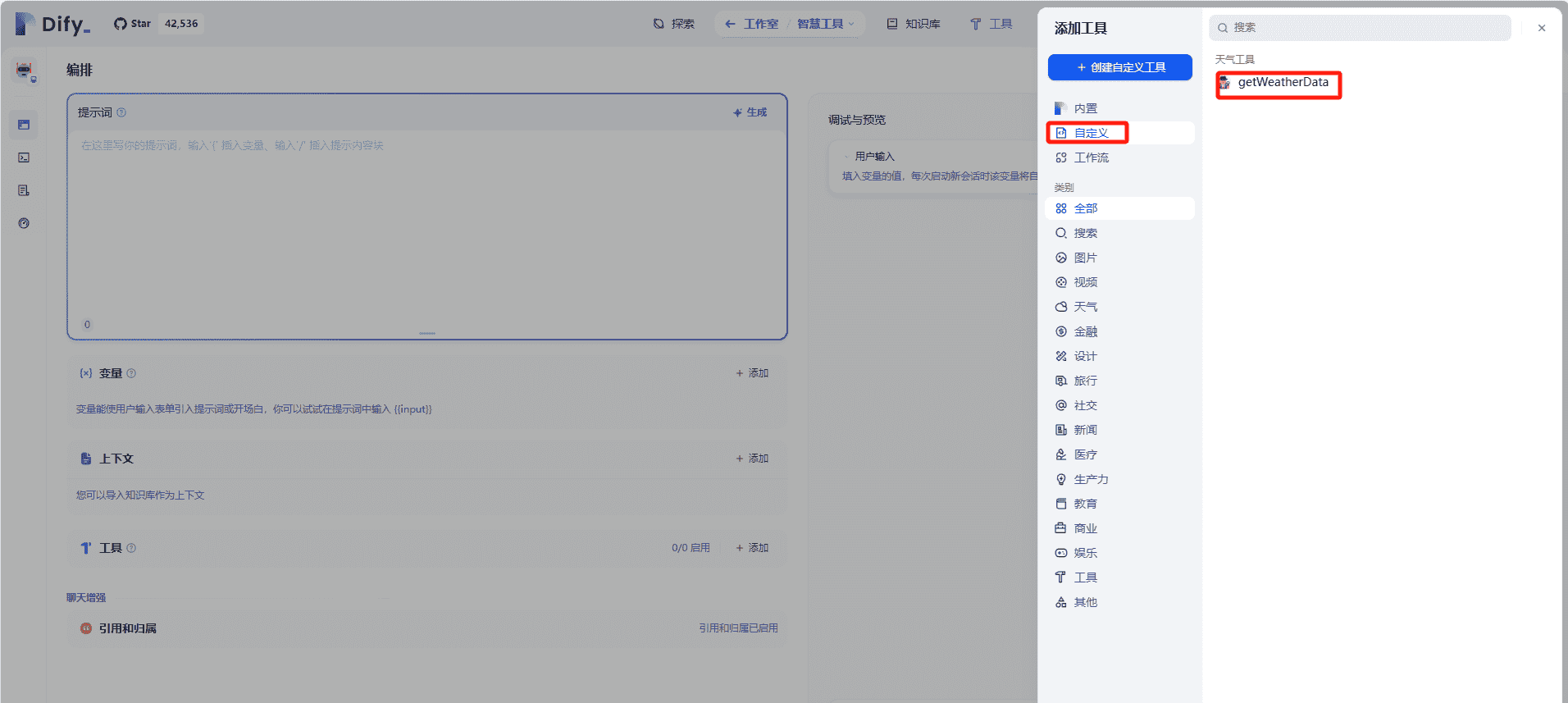
Task: Add a new variable via 添加
Action: coord(752,373)
